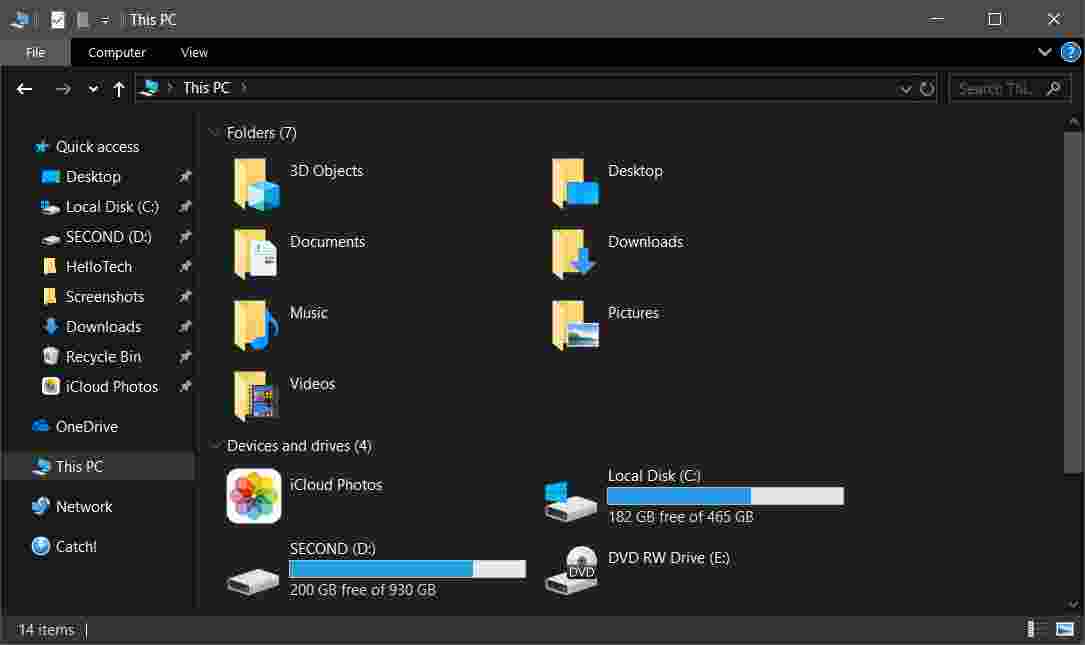The width and height of the screenshot is (1085, 645).
Task: Click the New folder quick access toolbar icon
Action: coord(82,20)
